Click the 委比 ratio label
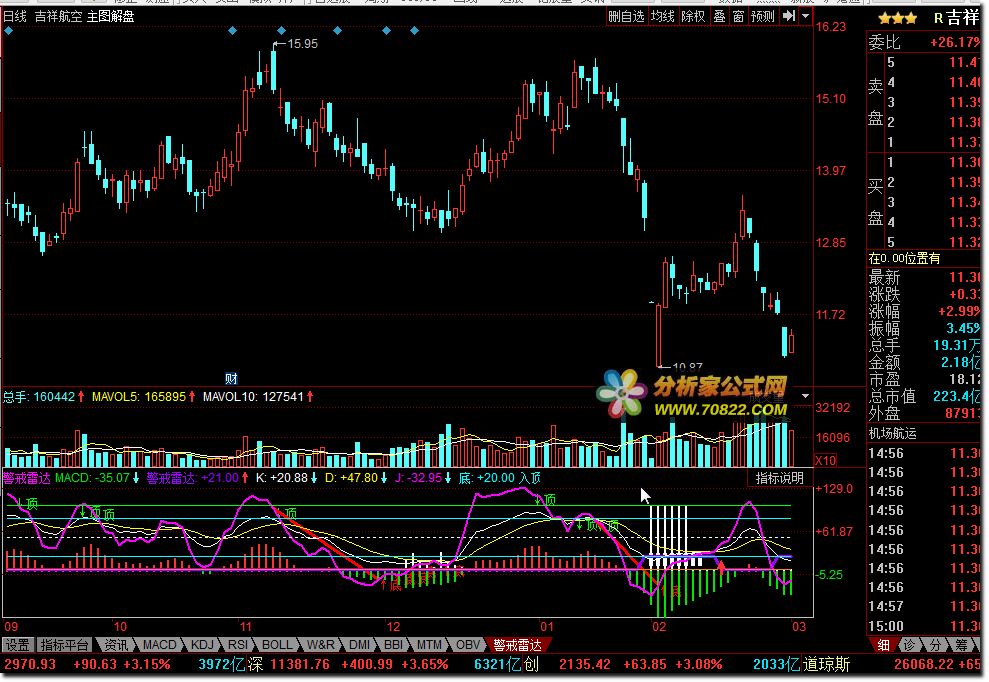The width and height of the screenshot is (989, 682). click(x=884, y=42)
